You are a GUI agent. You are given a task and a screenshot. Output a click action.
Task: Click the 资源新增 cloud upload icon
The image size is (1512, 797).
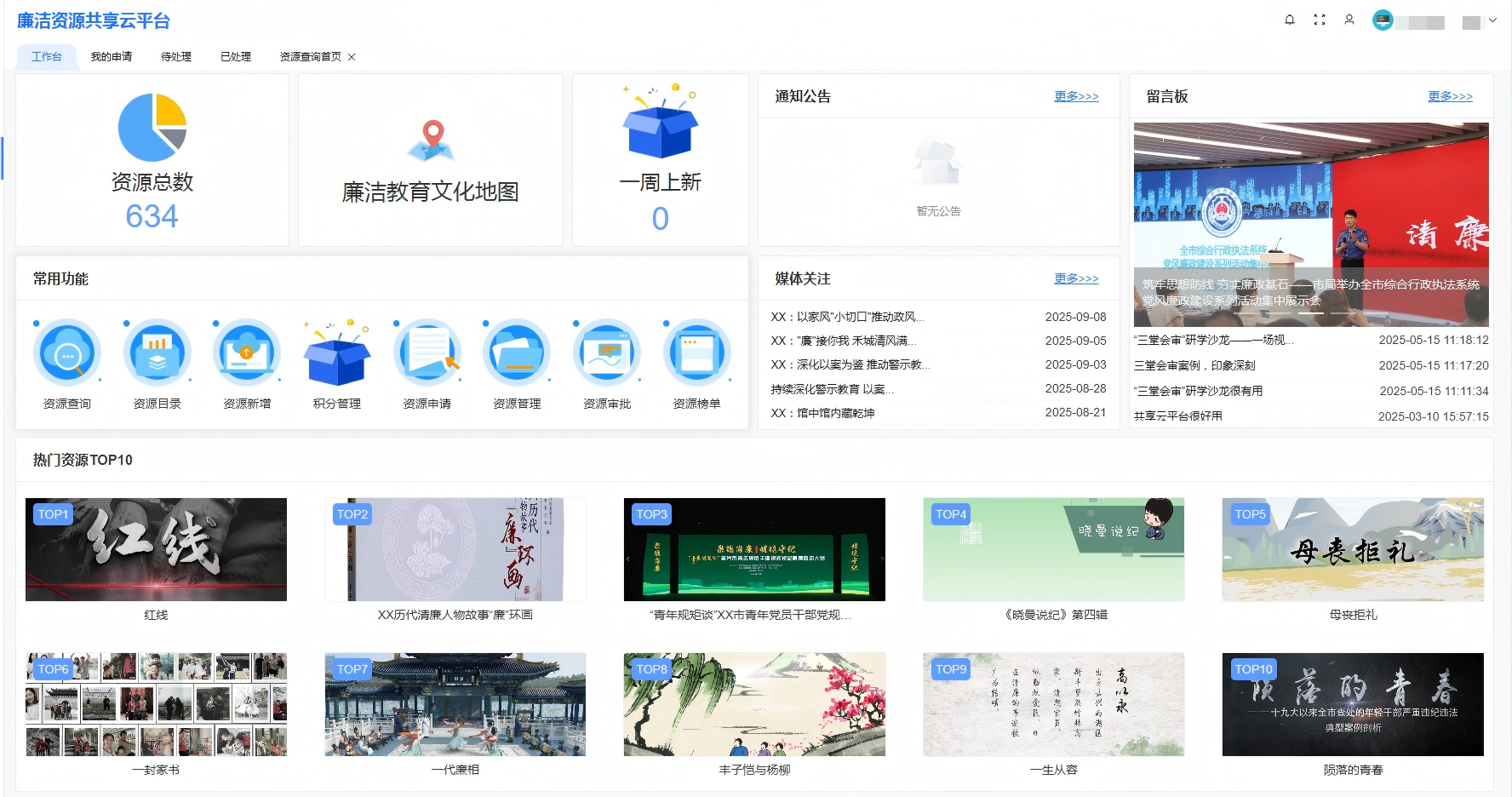tap(247, 353)
